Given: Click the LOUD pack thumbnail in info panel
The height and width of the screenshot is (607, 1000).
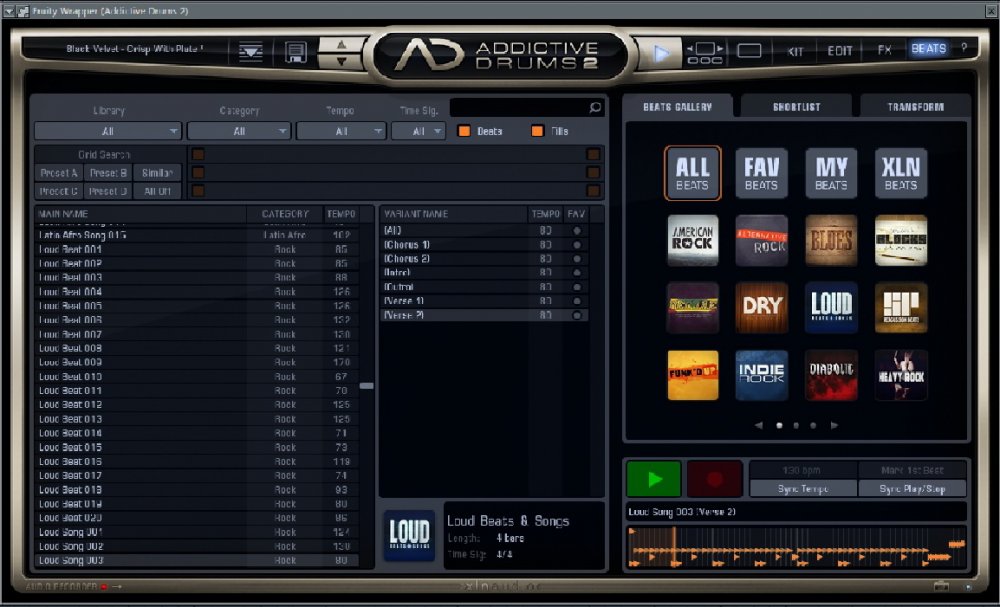Looking at the screenshot, I should point(409,536).
